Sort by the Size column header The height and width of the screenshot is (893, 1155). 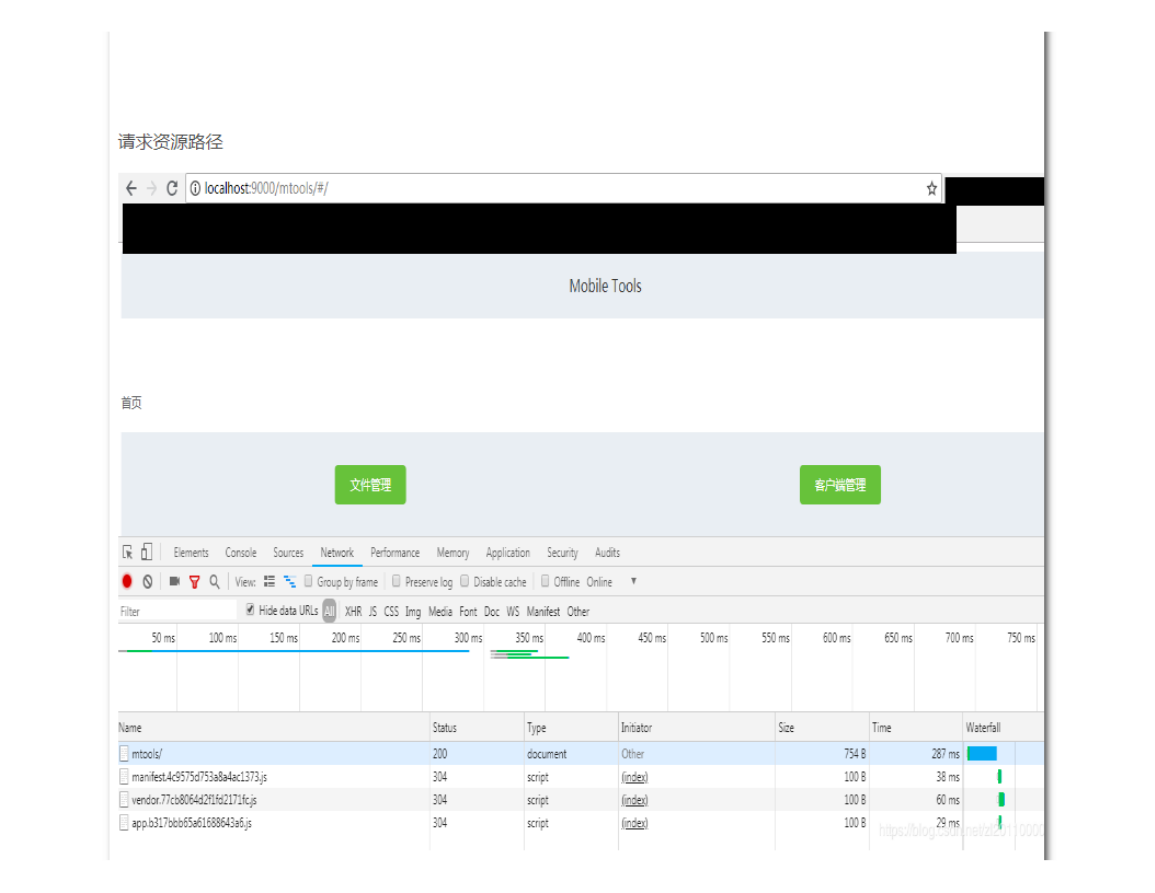pos(821,727)
